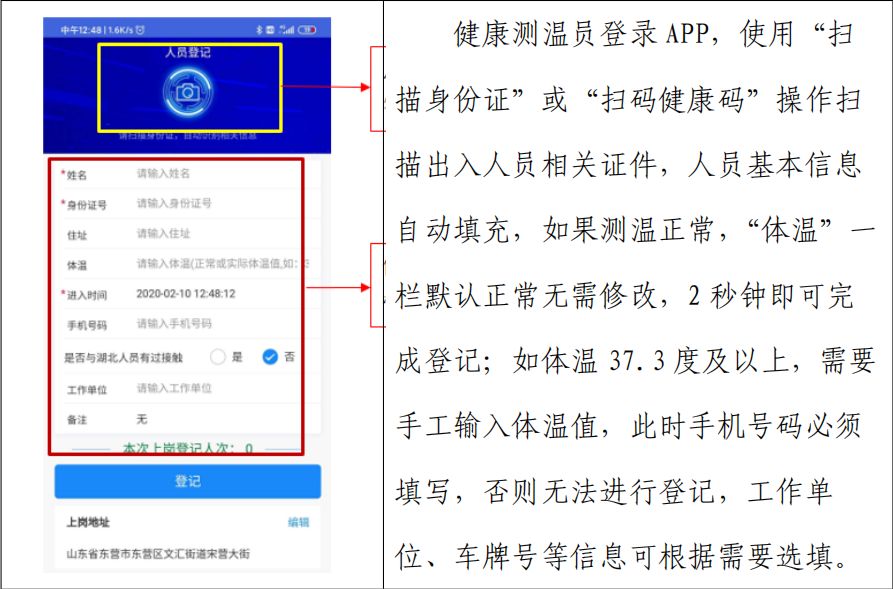Click the 进入时间 value 2020-02-10 12:48:12
The width and height of the screenshot is (893, 589).
(x=186, y=294)
